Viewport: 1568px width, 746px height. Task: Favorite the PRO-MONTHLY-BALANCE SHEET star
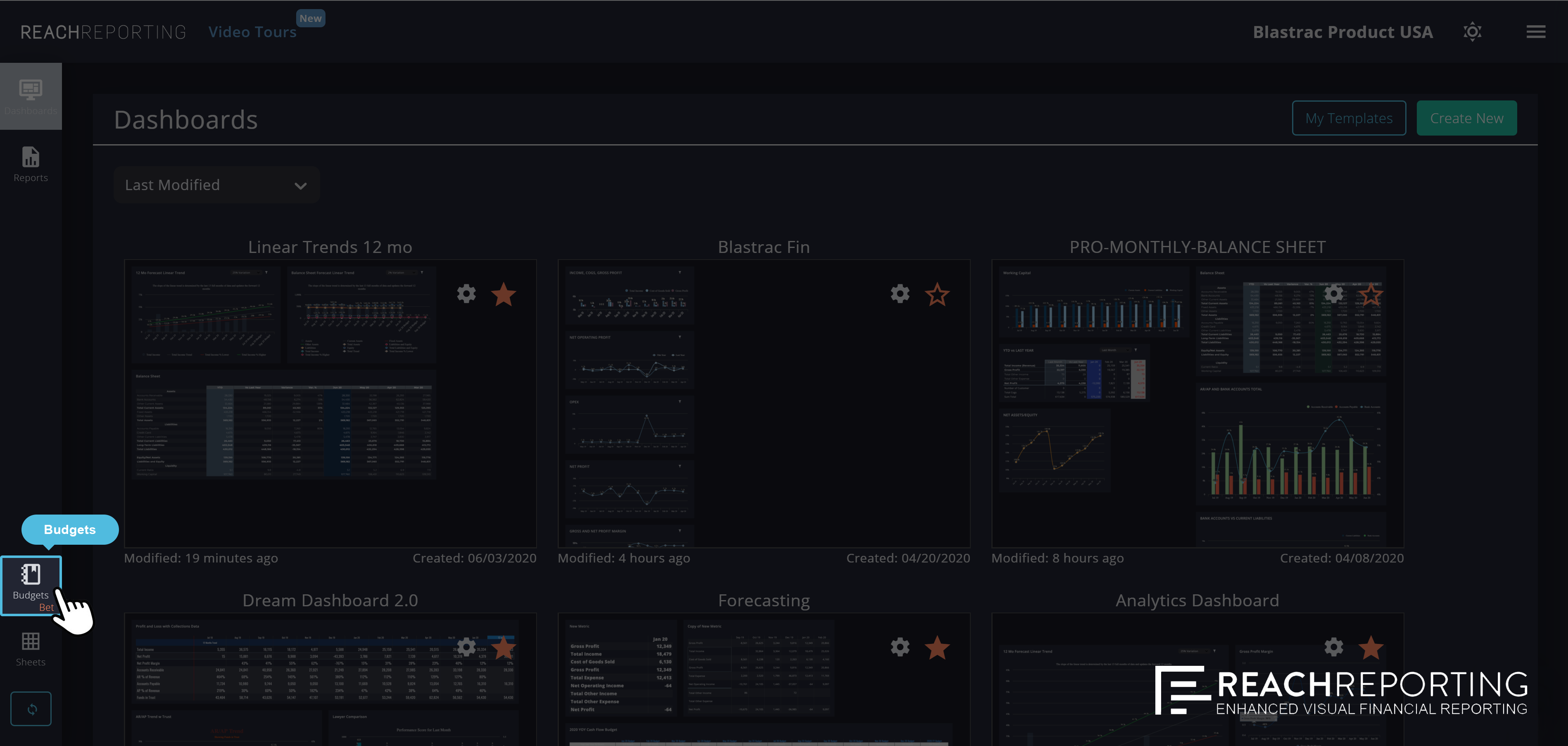pos(1370,295)
